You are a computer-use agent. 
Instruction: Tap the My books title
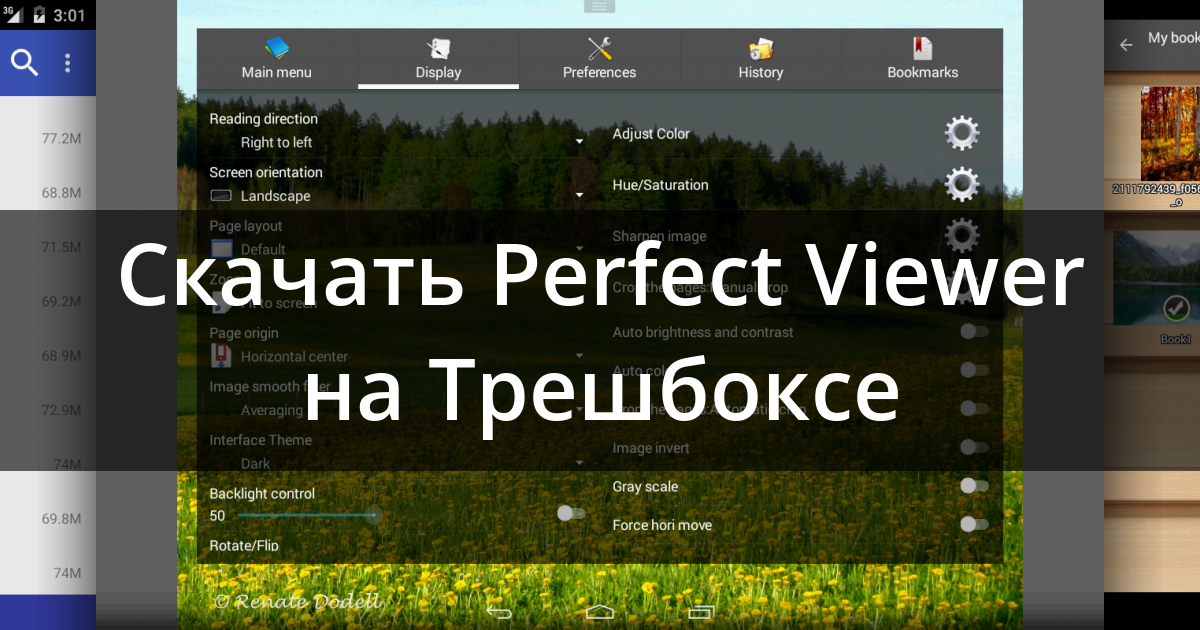1174,38
